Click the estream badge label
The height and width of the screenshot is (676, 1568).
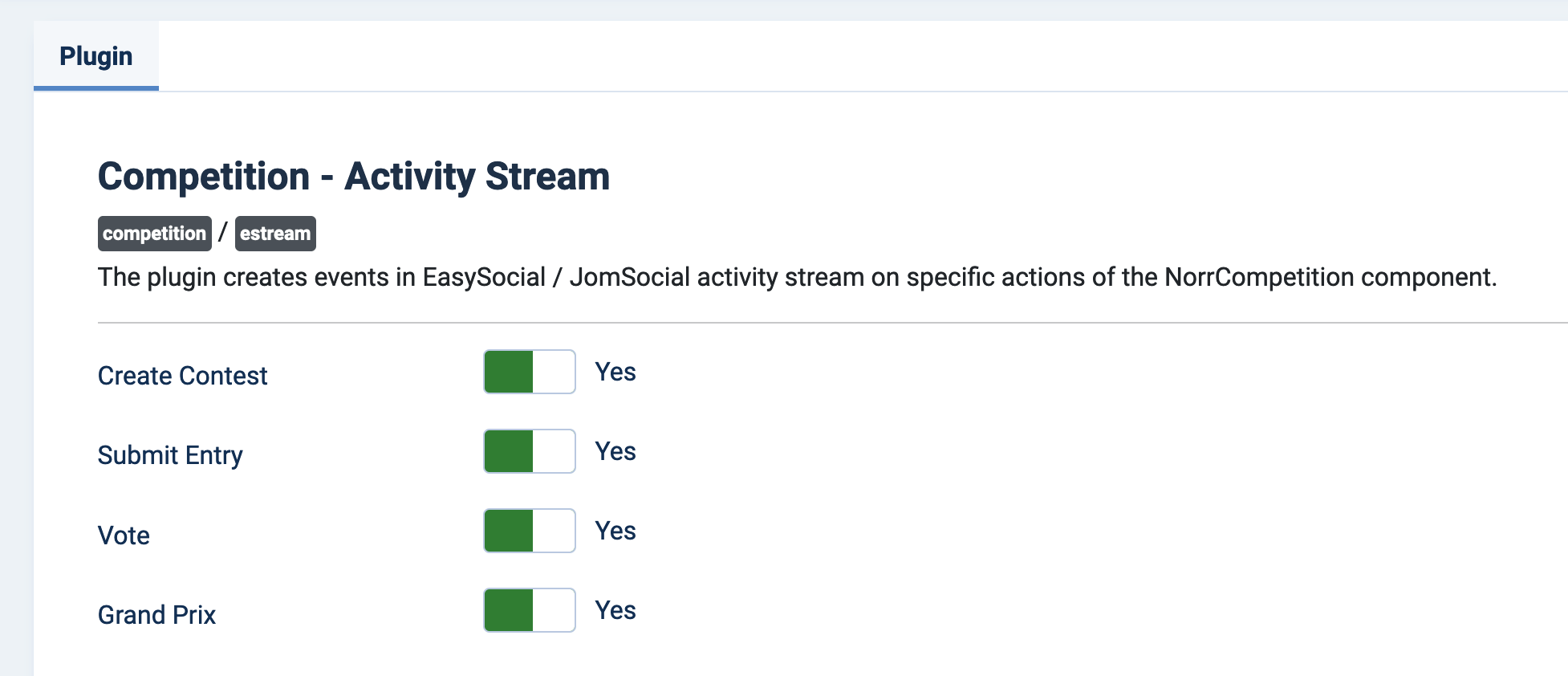pos(275,234)
